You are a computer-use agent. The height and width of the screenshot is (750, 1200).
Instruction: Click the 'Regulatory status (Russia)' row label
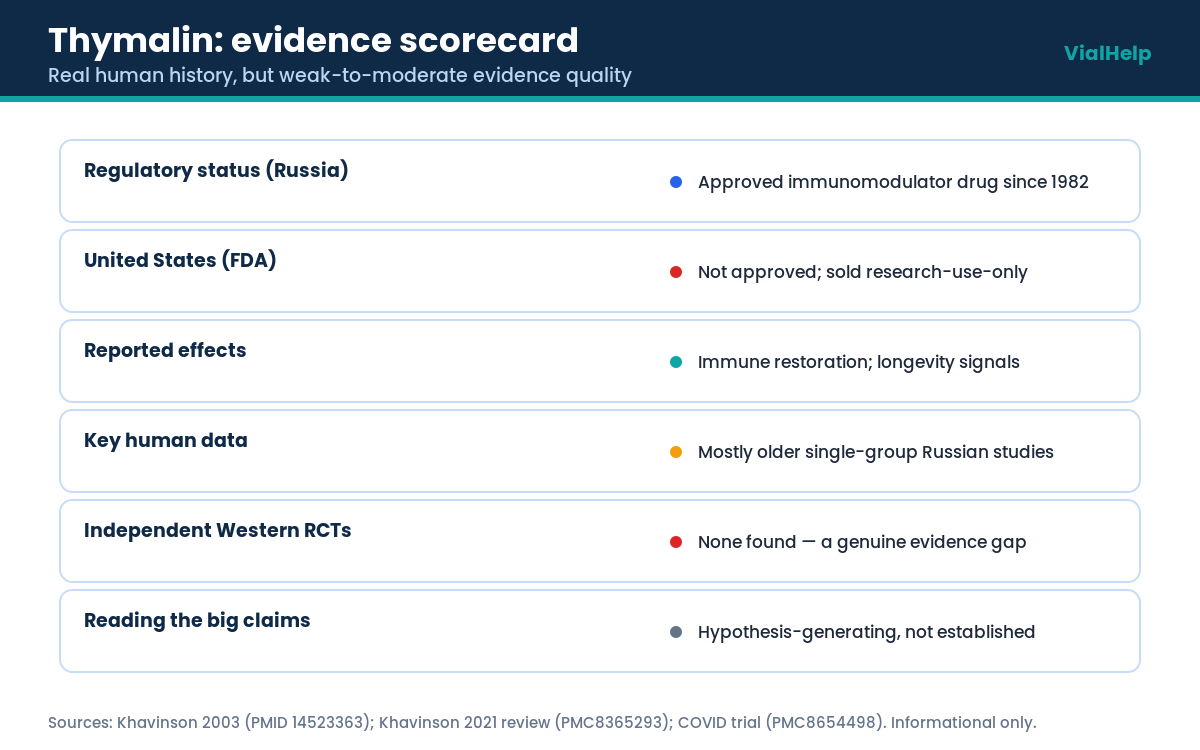216,170
